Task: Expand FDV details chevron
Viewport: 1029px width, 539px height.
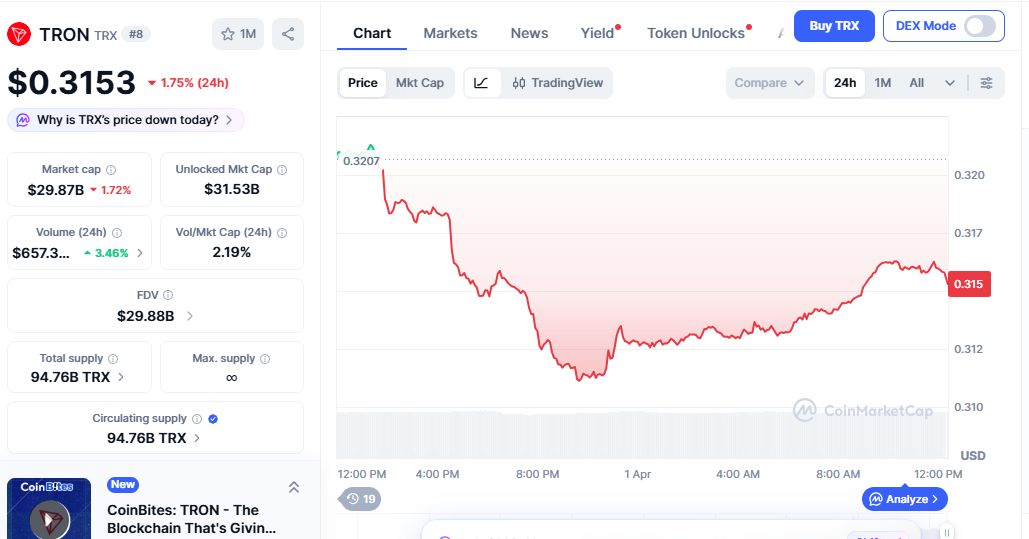Action: 190,316
